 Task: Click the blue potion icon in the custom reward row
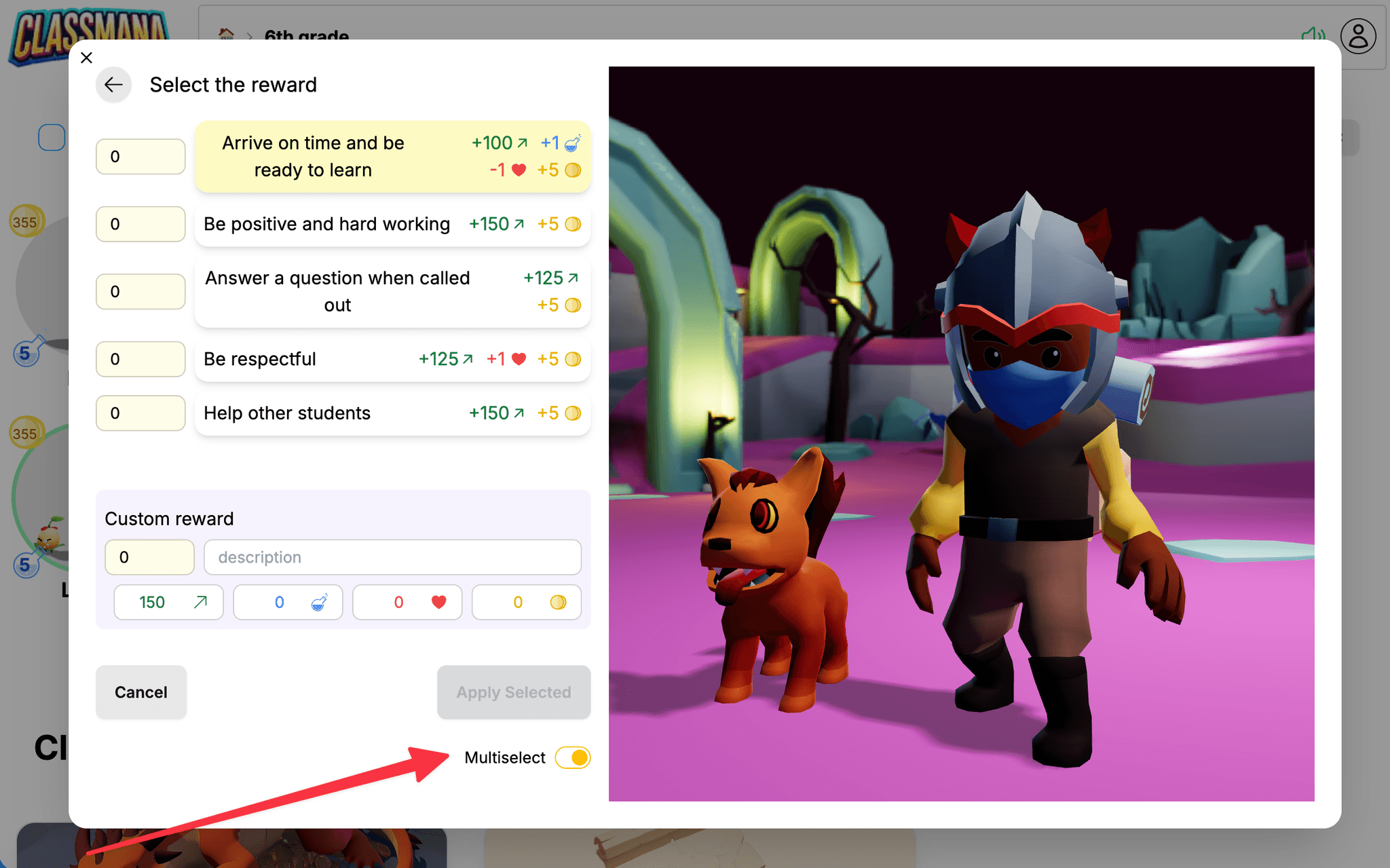[319, 602]
